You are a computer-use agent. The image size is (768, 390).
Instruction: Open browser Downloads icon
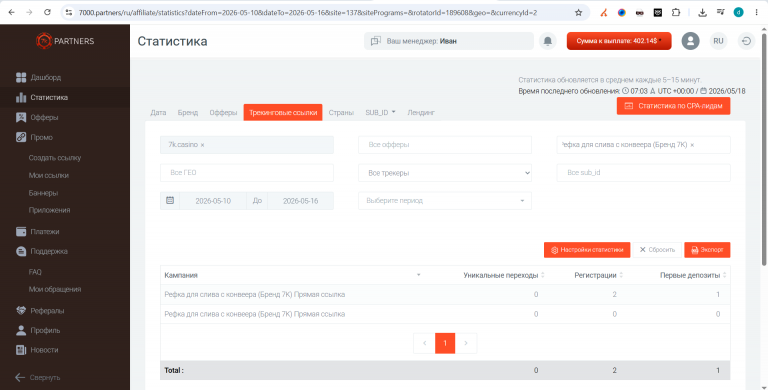click(x=702, y=13)
